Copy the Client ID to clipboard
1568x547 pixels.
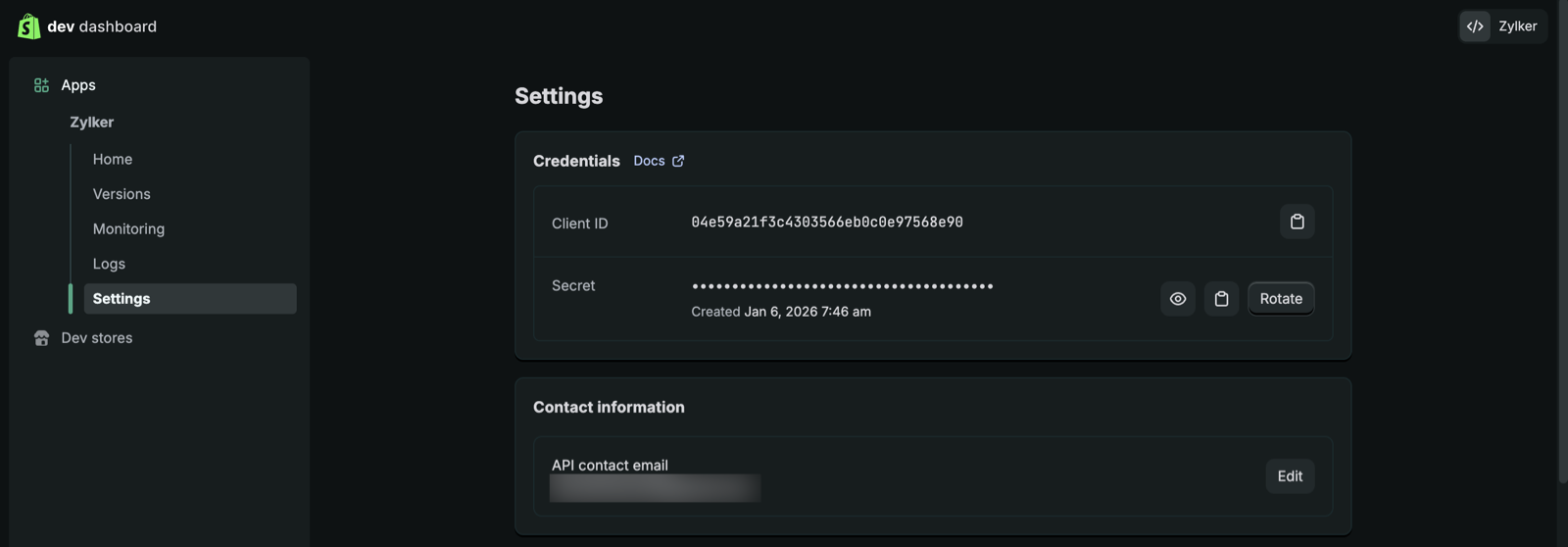click(x=1297, y=222)
